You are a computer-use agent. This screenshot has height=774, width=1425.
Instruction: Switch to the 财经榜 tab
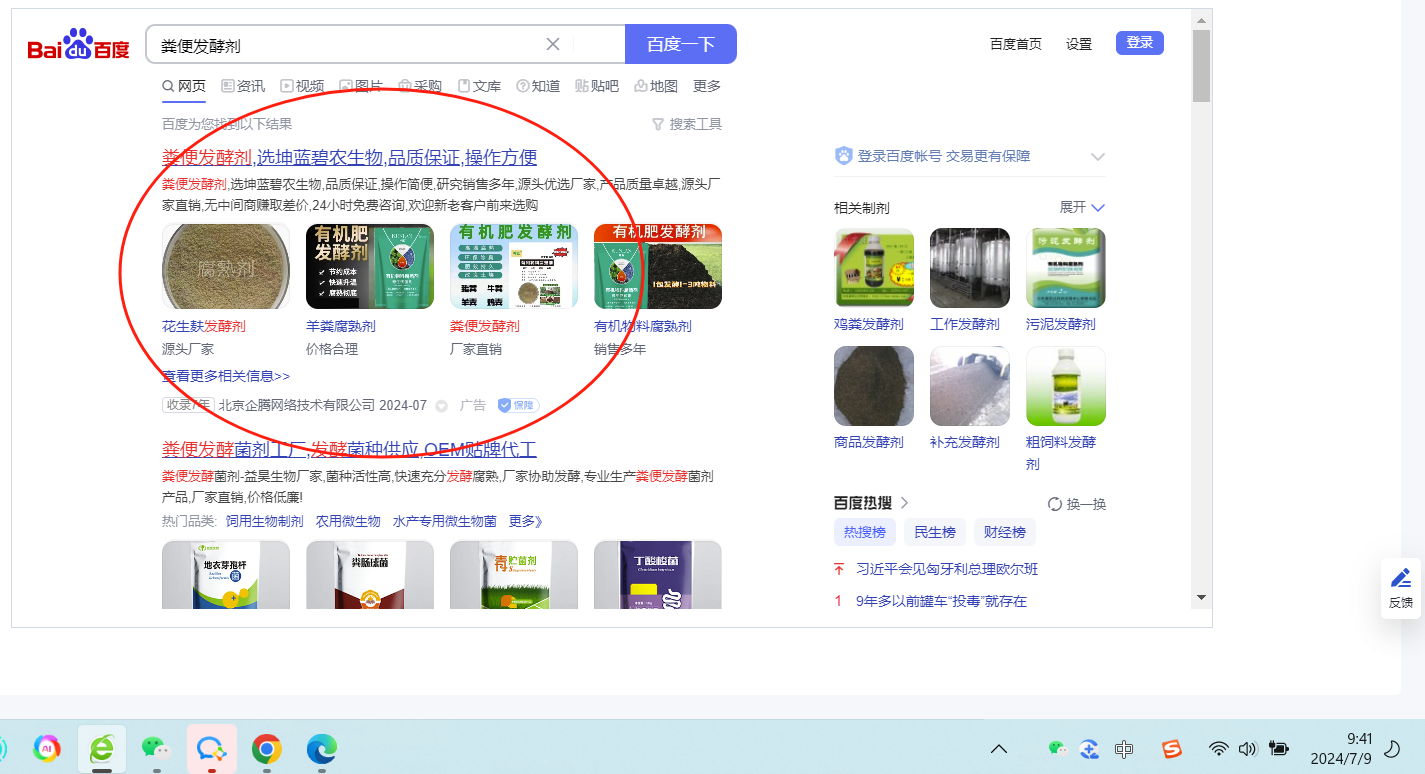tap(1004, 532)
